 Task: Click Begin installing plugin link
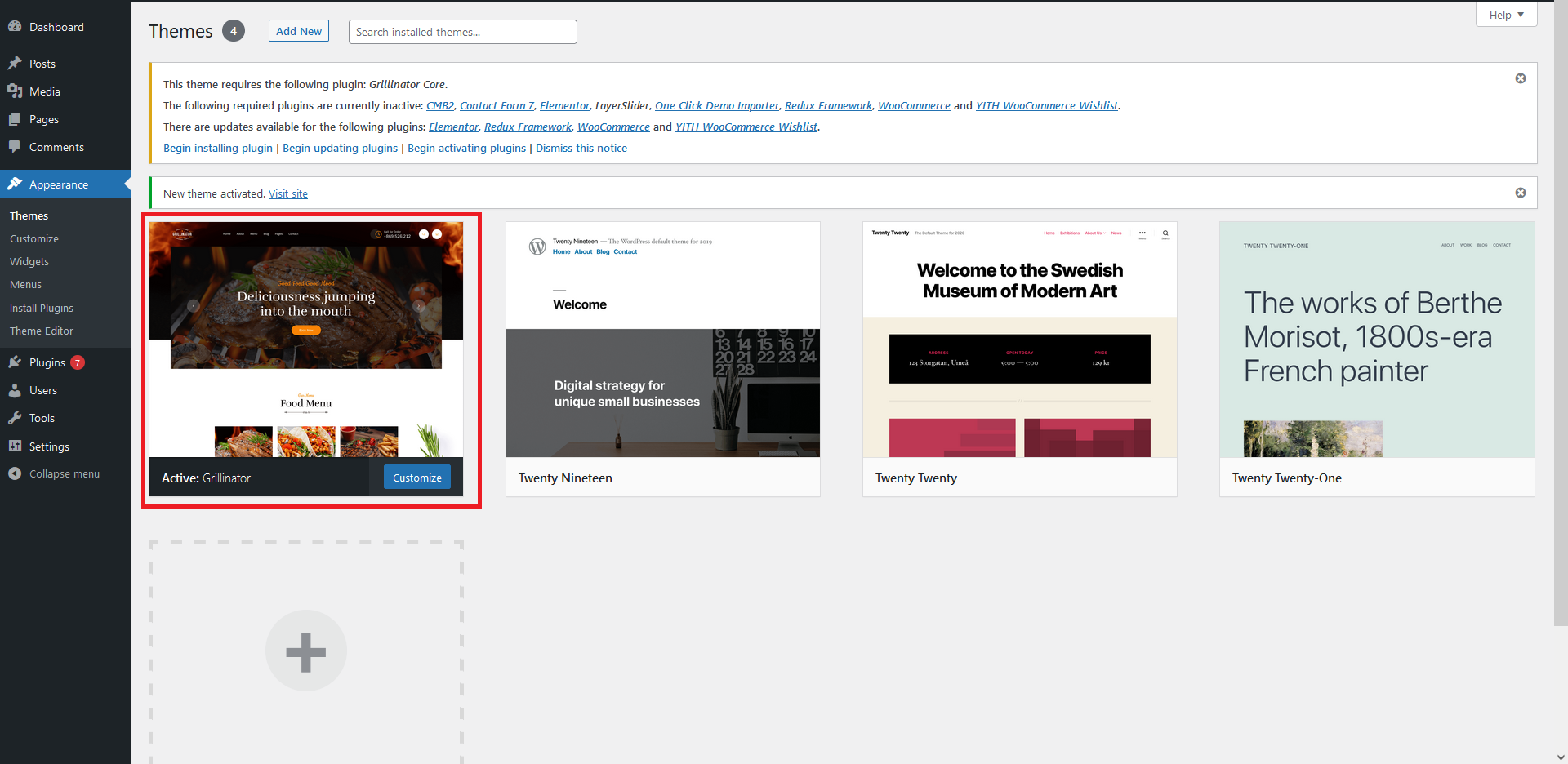pyautogui.click(x=218, y=148)
